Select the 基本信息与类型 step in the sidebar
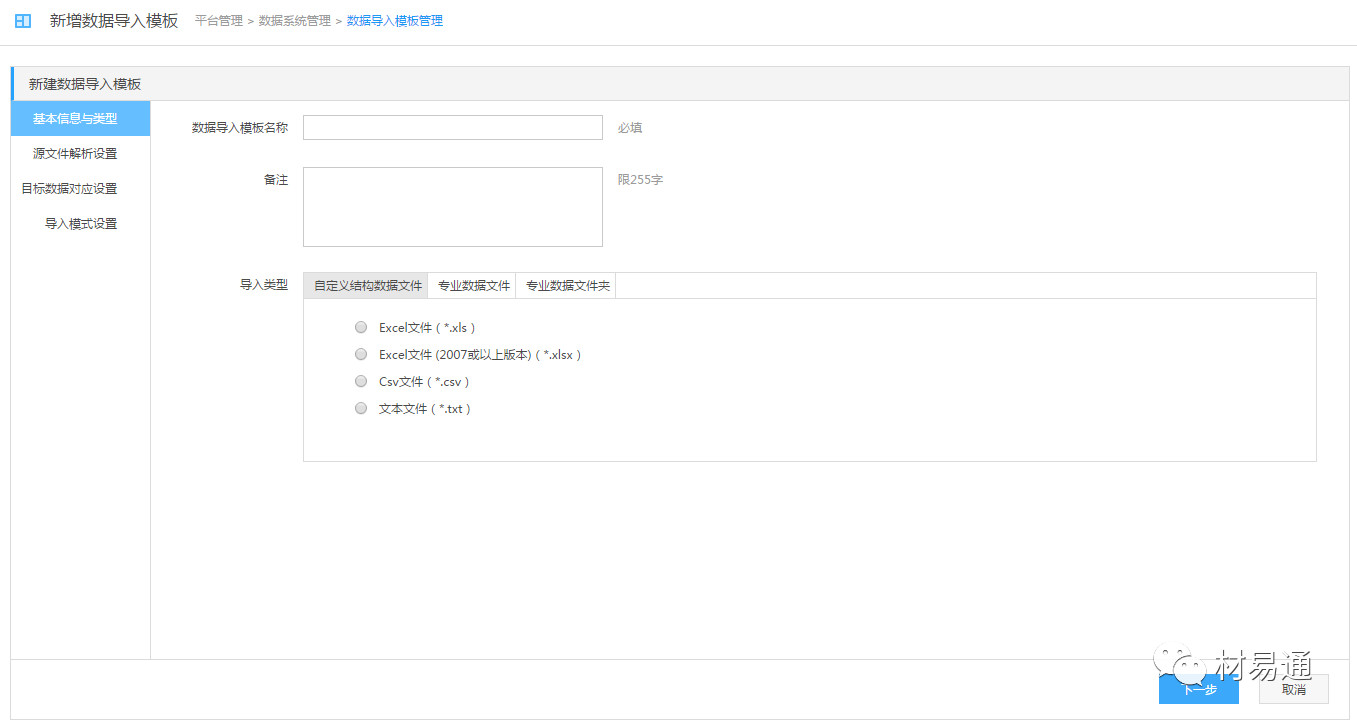 [x=75, y=119]
